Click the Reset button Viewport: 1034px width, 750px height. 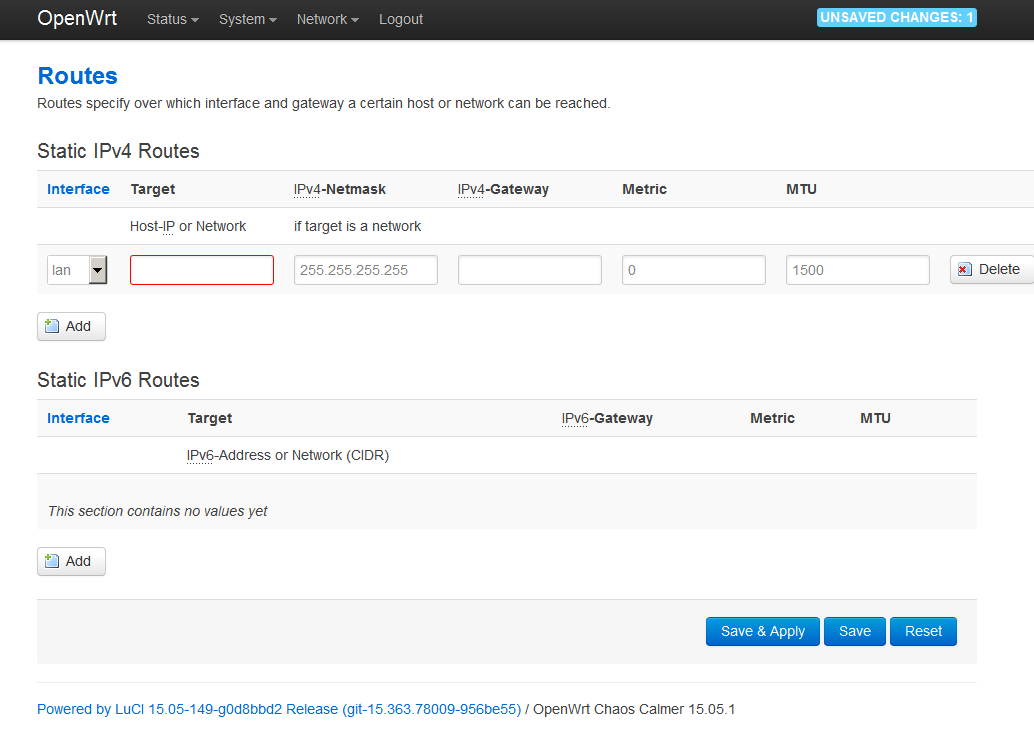click(x=923, y=631)
